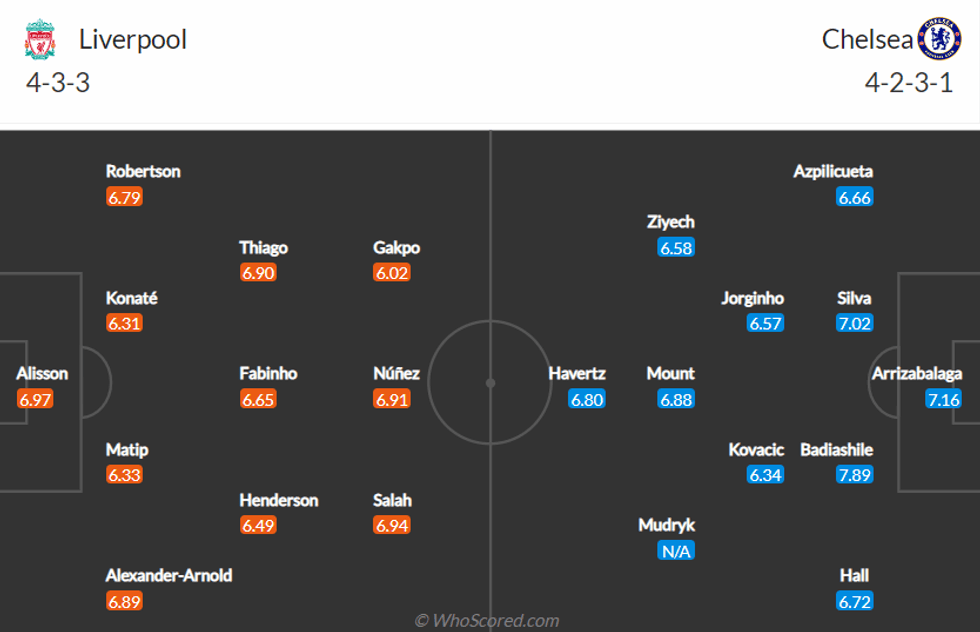
Task: Click Salah's 6.94 rating badge
Action: click(392, 525)
